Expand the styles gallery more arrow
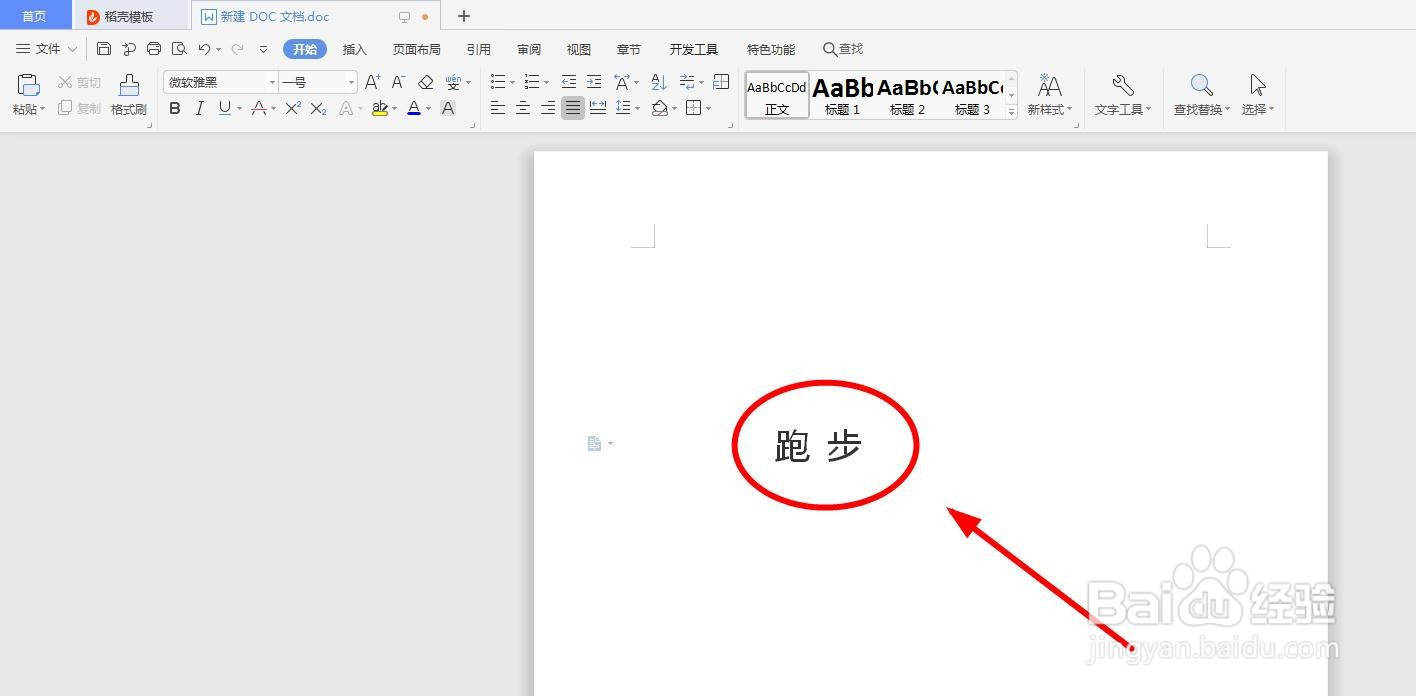 (1012, 111)
